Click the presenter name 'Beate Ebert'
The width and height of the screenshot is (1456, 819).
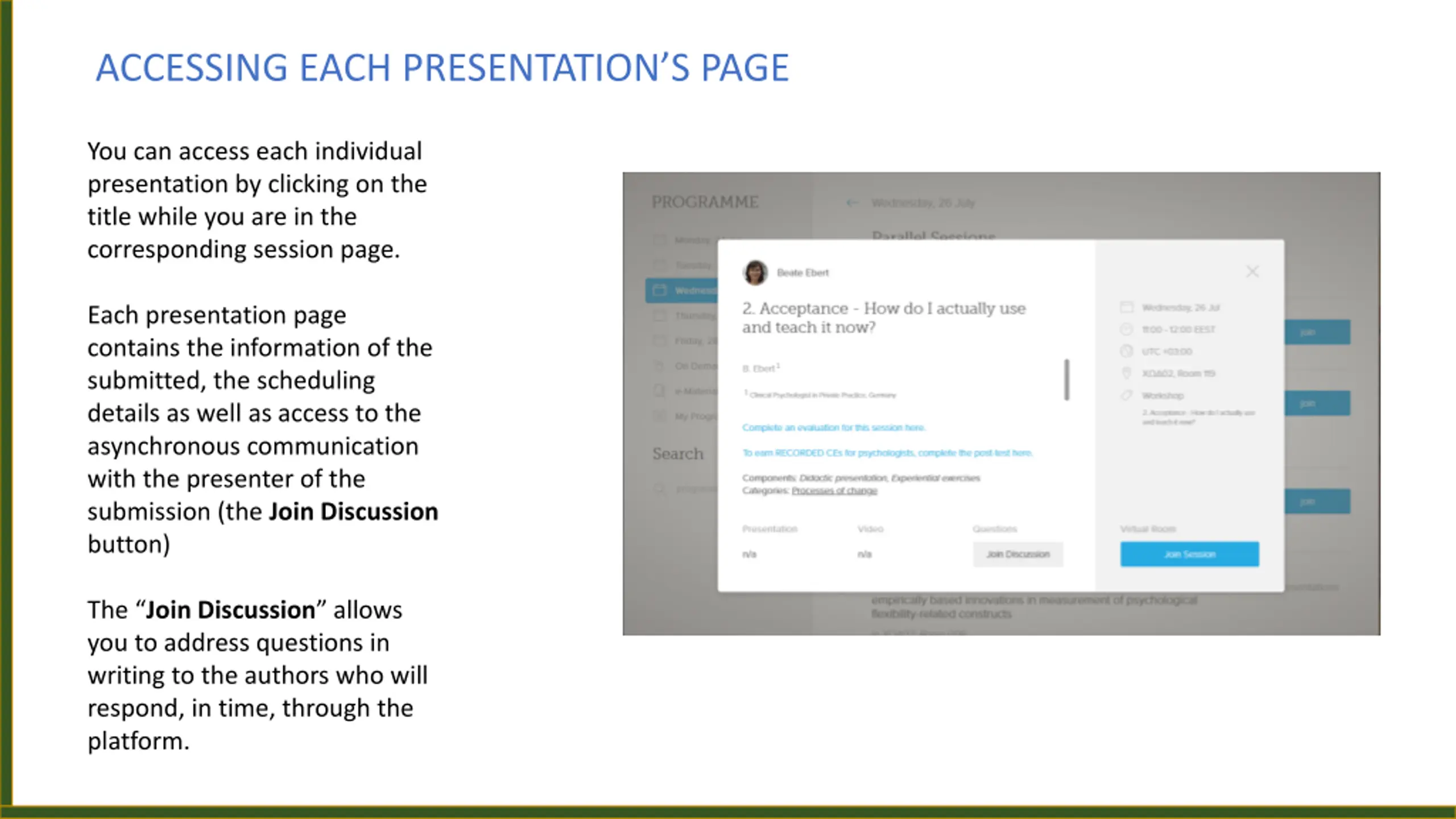[803, 272]
